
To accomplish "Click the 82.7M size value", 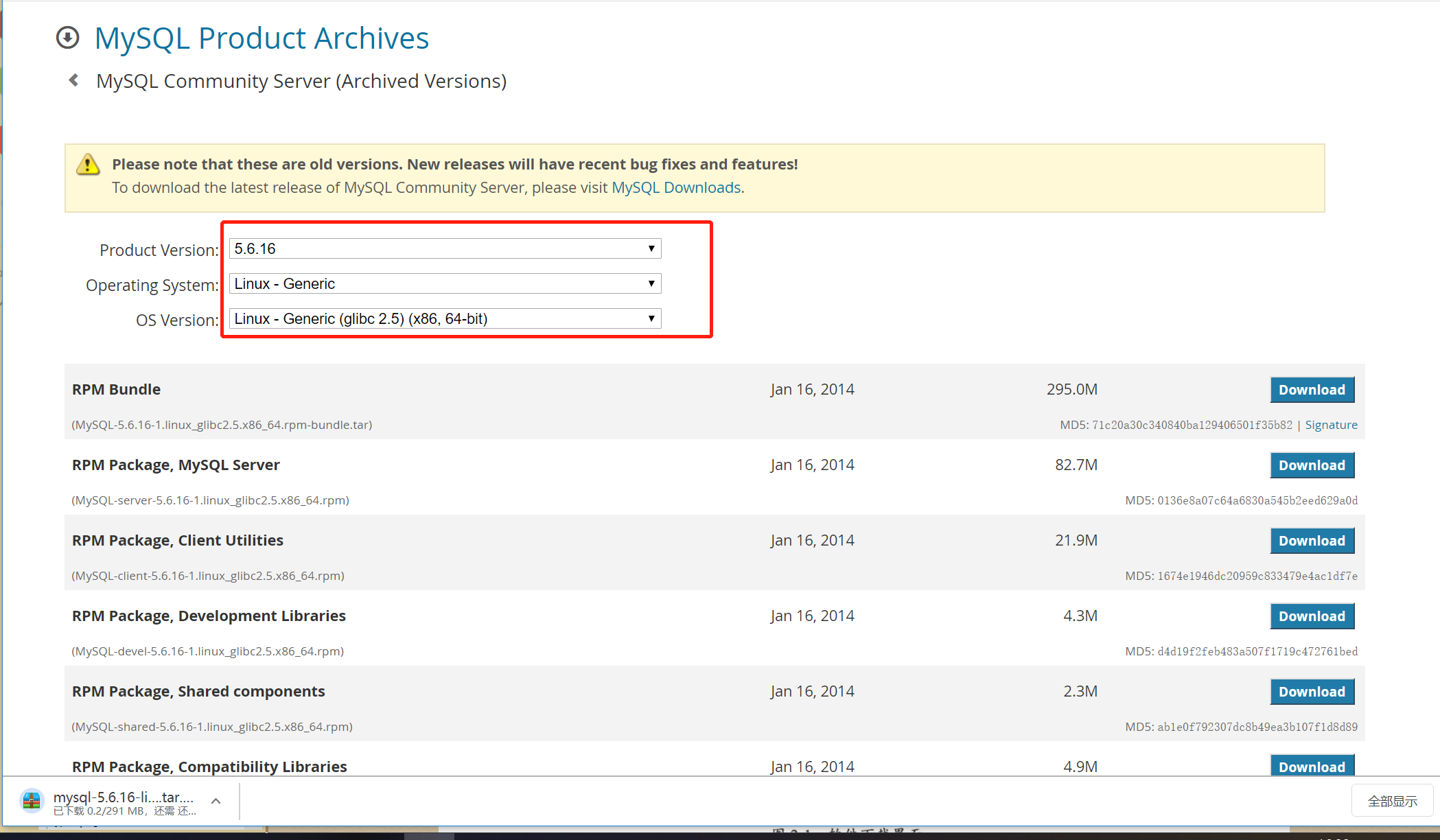I will (1076, 465).
